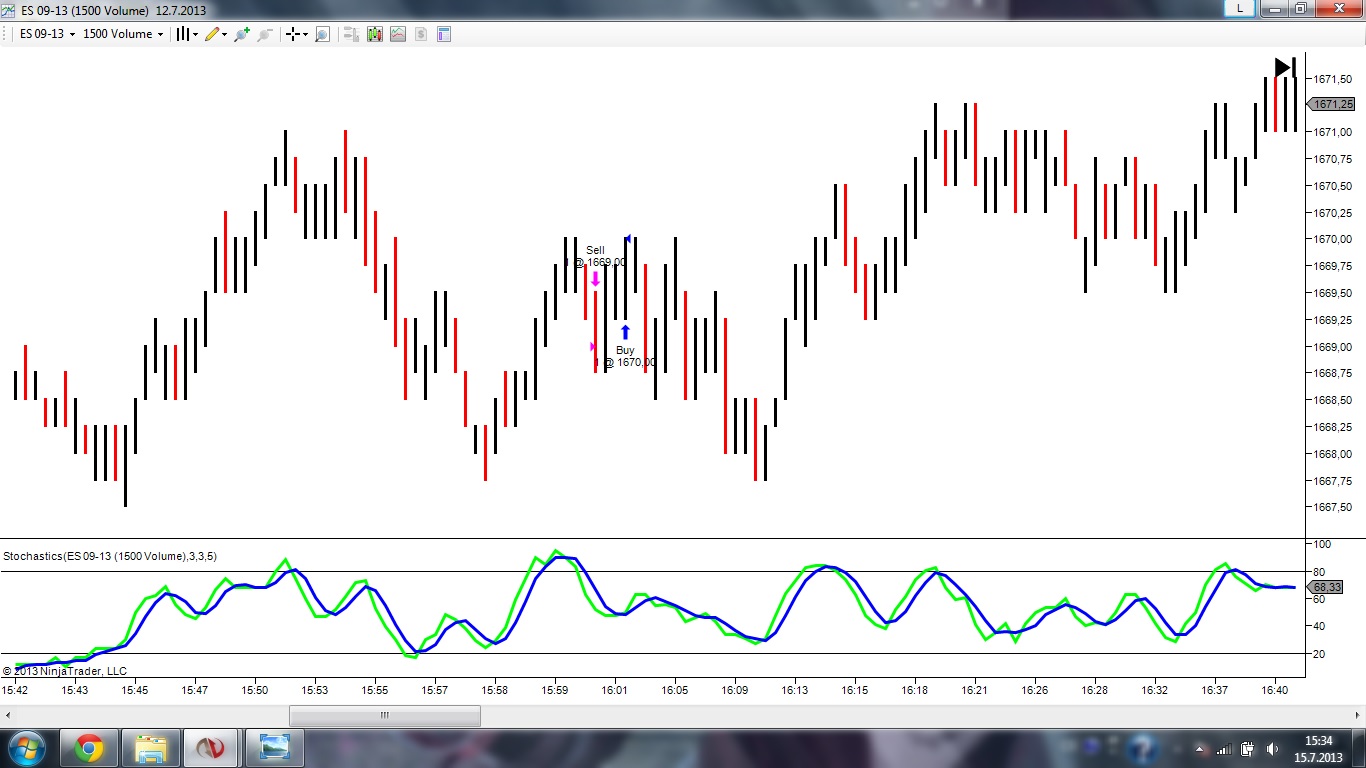Click the black play marker on chart

click(1282, 67)
